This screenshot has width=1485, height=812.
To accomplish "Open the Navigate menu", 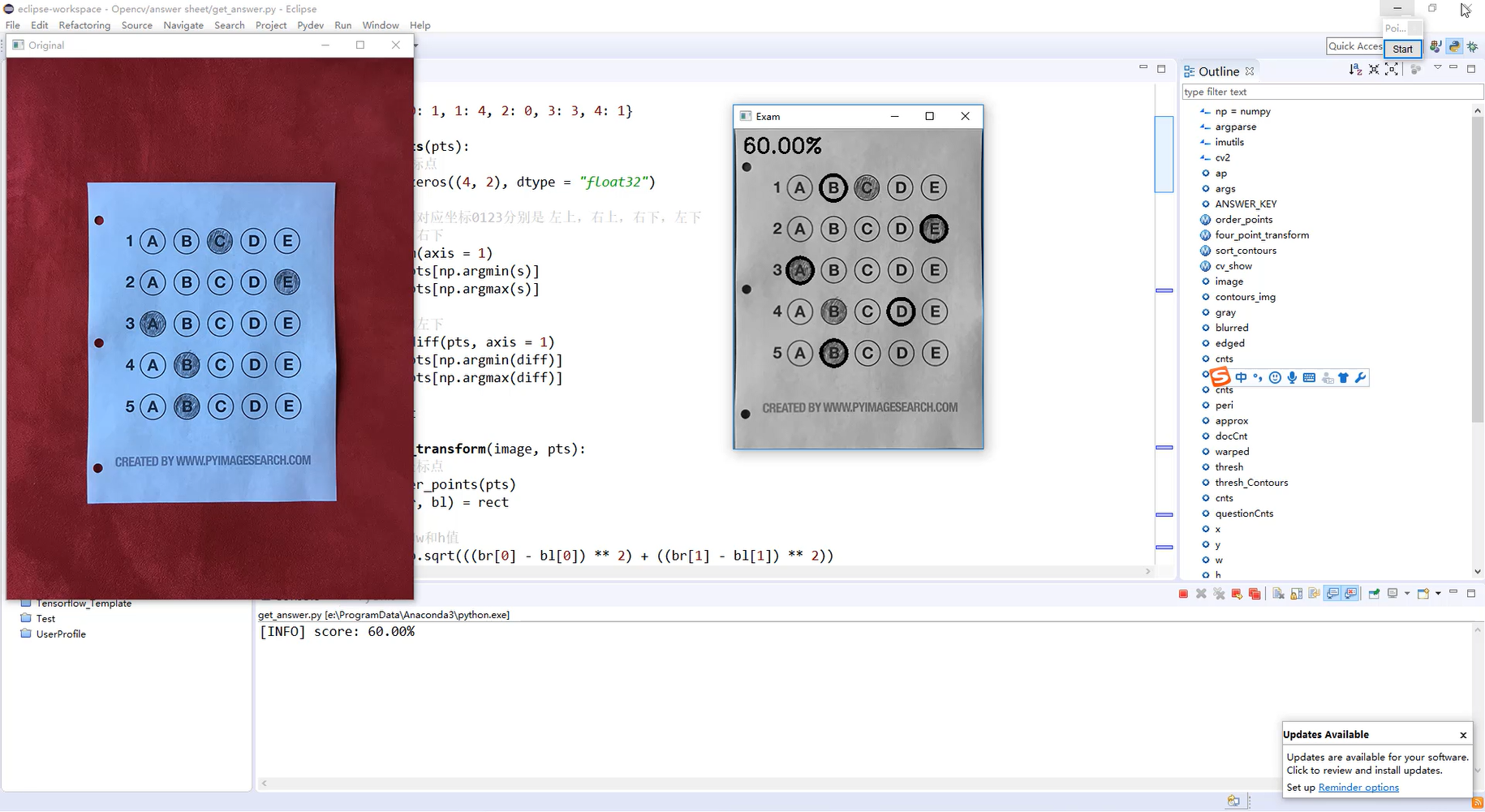I will point(183,25).
